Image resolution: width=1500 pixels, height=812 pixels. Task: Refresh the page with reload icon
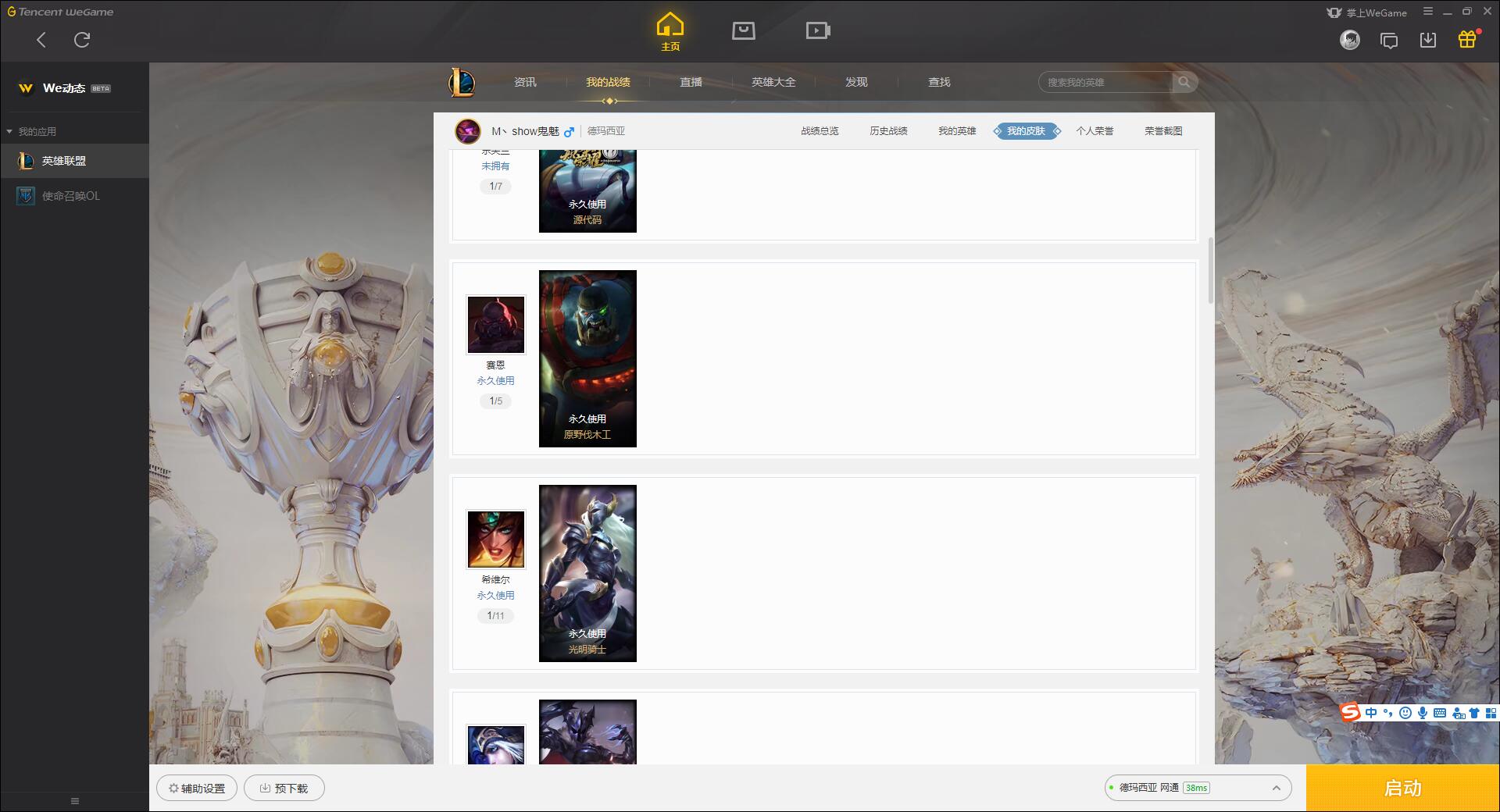click(82, 40)
